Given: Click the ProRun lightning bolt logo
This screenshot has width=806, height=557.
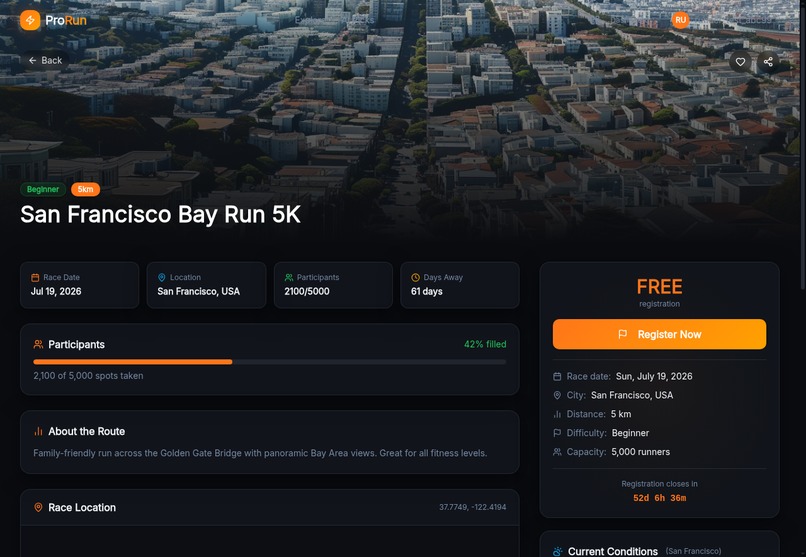Looking at the screenshot, I should [30, 20].
